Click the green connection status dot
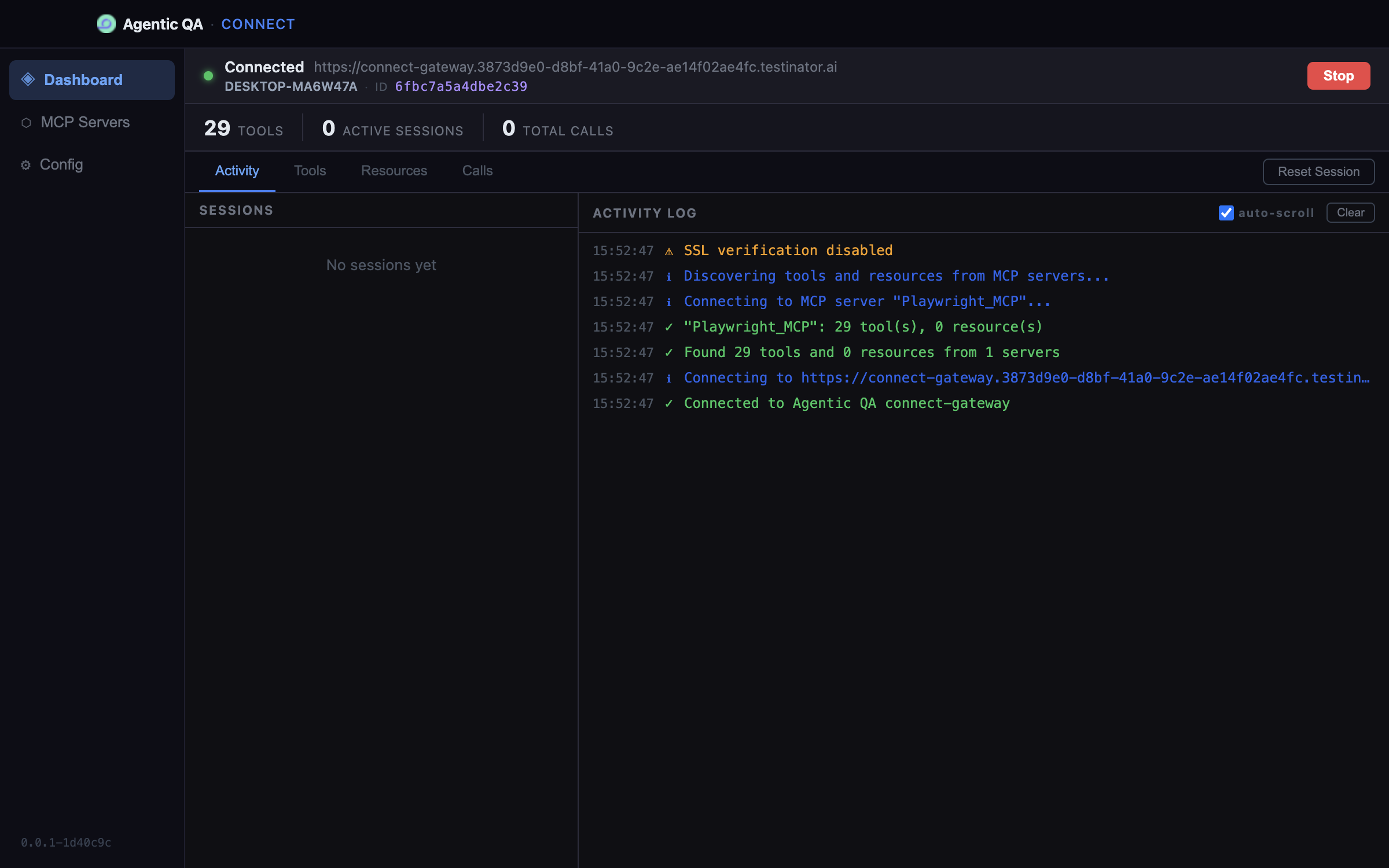The image size is (1389, 868). tap(208, 76)
